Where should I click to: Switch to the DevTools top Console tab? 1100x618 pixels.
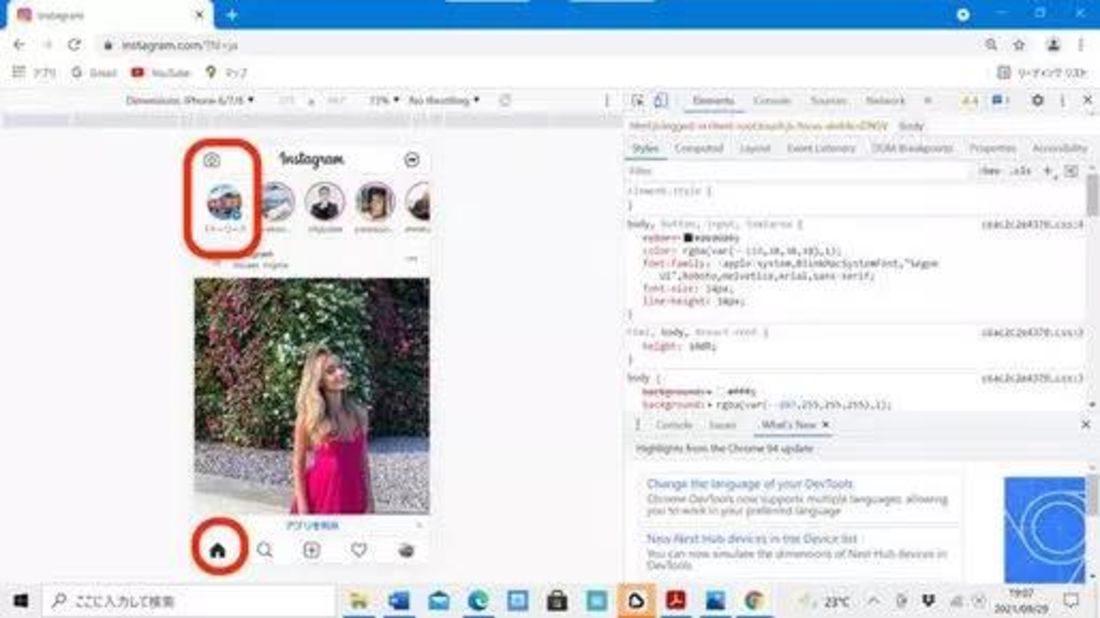coord(772,101)
